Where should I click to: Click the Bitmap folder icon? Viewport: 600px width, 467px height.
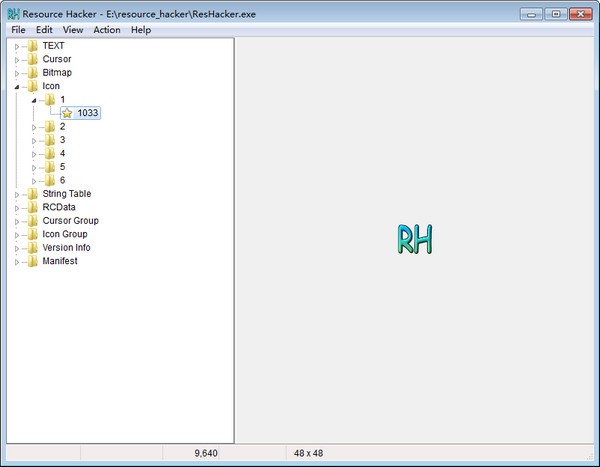[32, 73]
